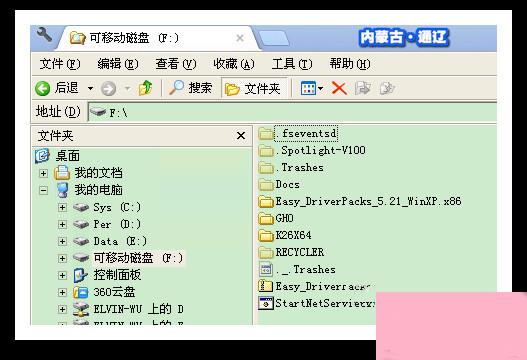Open the 文件(F) menu
This screenshot has width=527, height=360.
60,64
